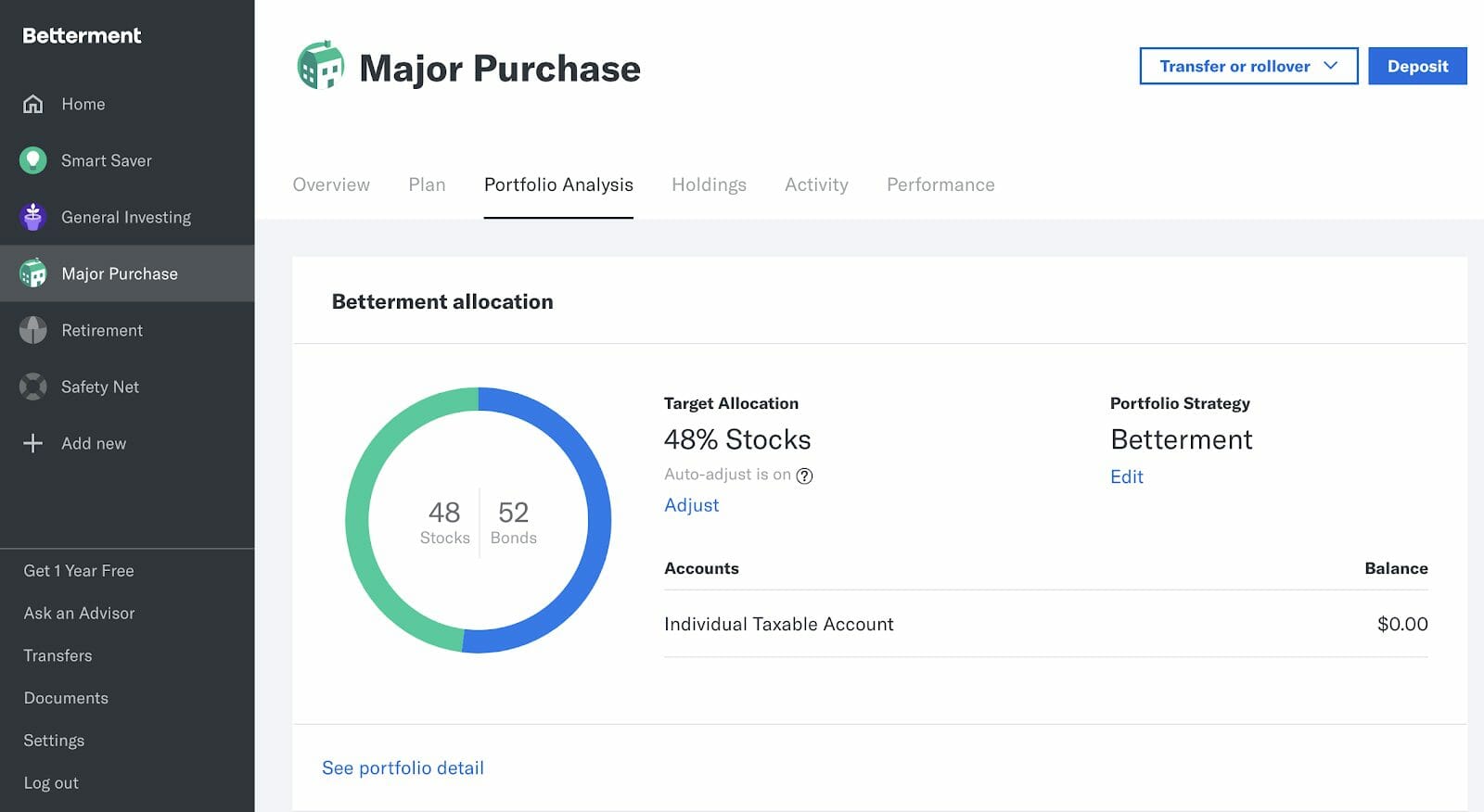The image size is (1484, 812).
Task: View the Performance tab
Action: coord(940,184)
